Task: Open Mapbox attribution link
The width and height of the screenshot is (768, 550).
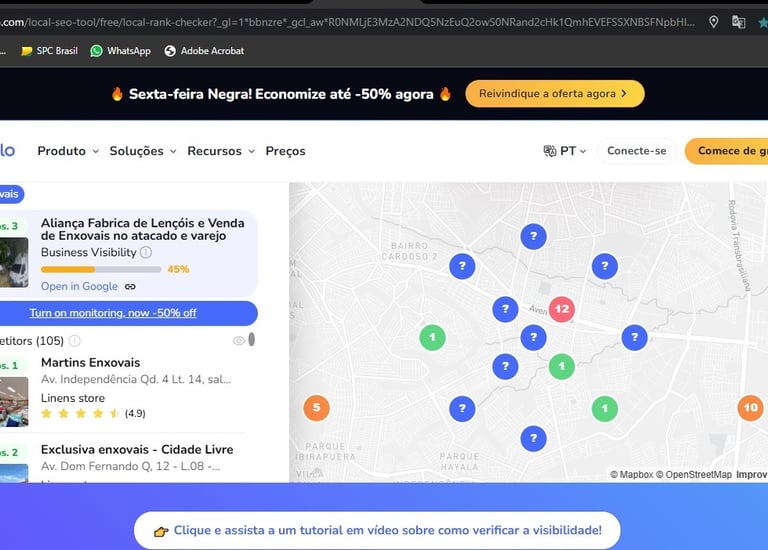Action: [632, 475]
